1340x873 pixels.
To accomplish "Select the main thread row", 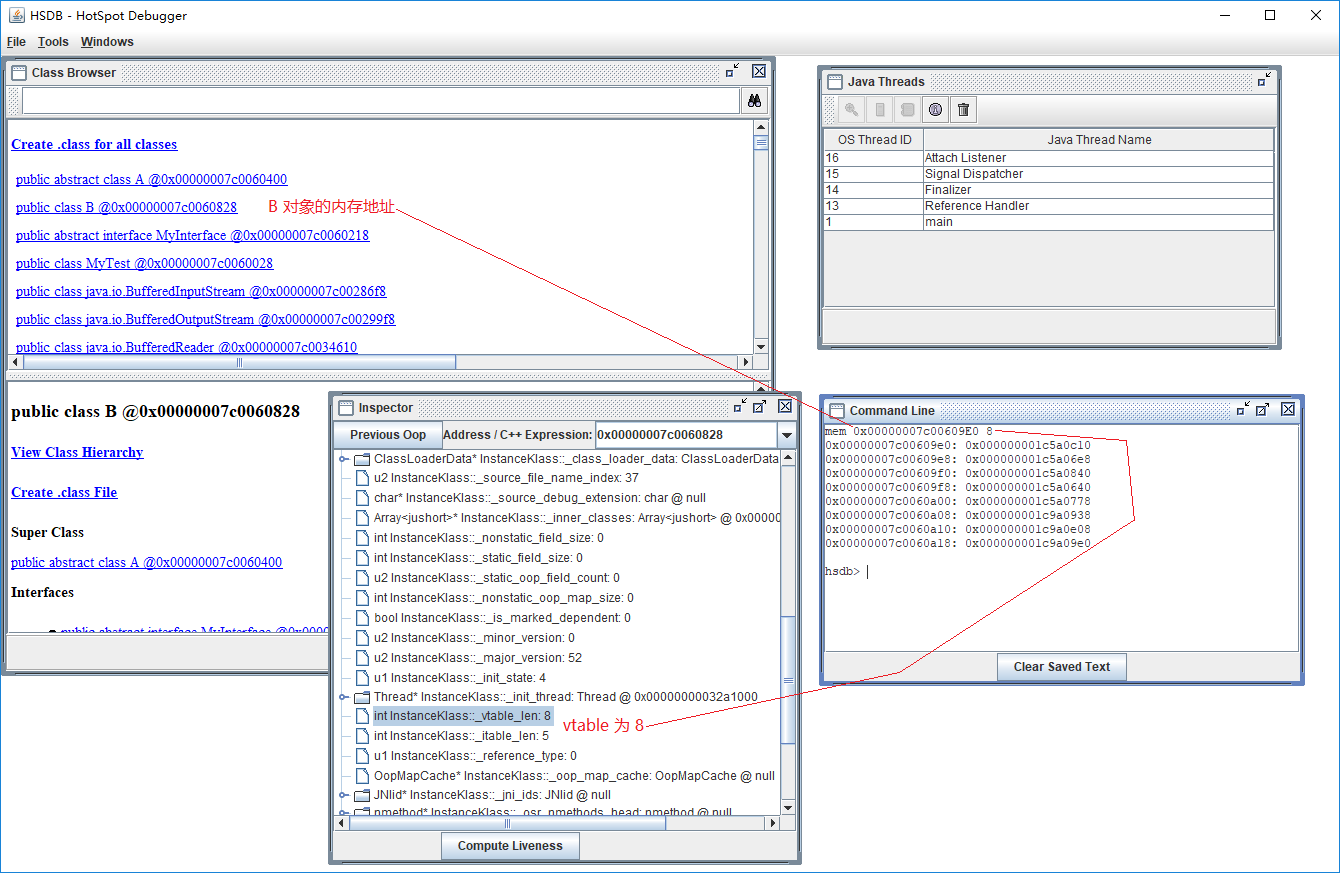I will tap(1048, 222).
